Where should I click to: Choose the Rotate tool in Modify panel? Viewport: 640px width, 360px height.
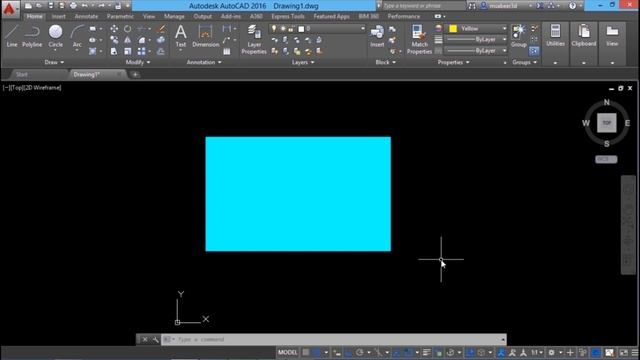pos(128,29)
